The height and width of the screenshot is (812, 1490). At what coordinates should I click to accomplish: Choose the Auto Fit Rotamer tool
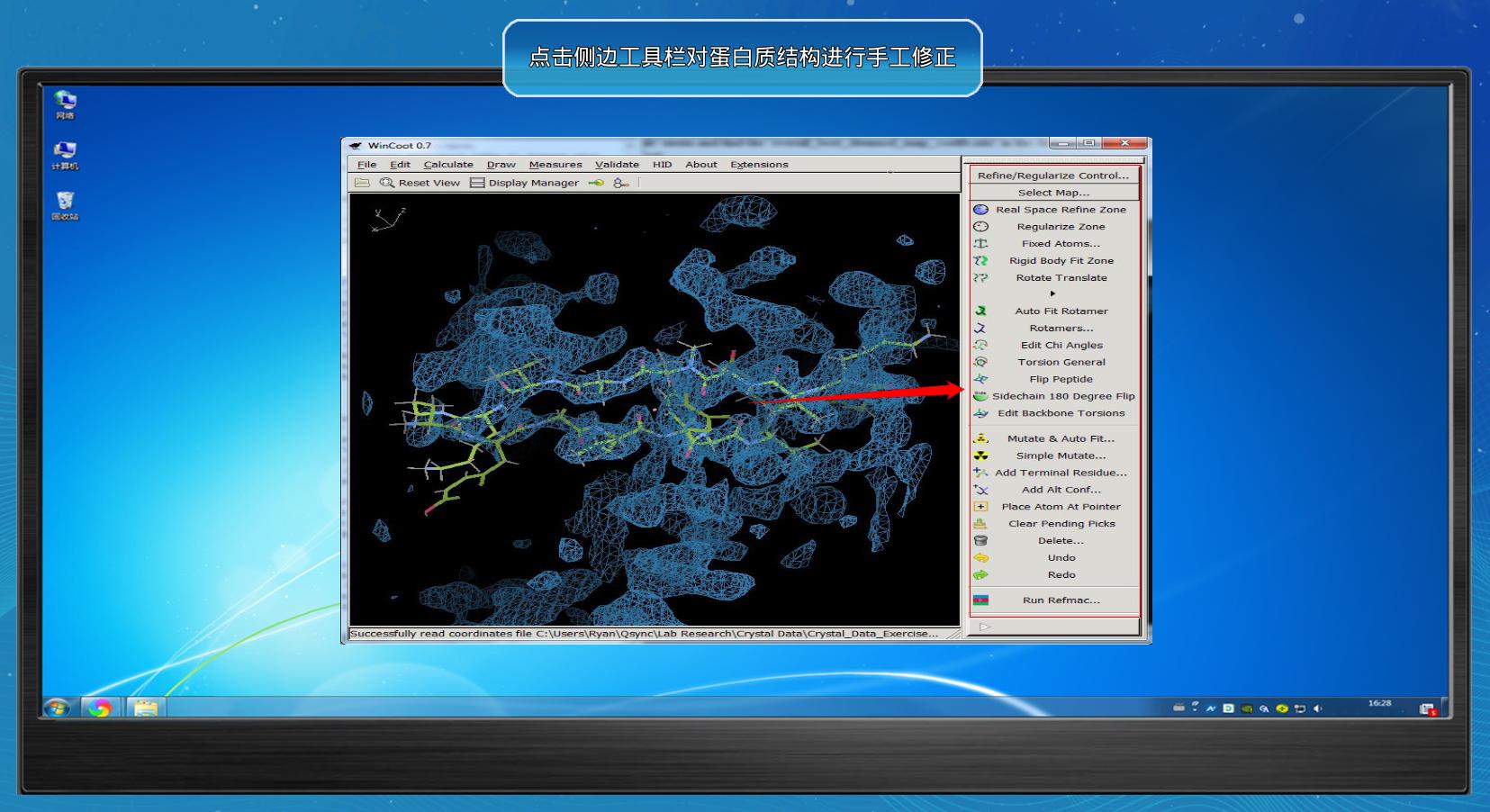[1061, 311]
